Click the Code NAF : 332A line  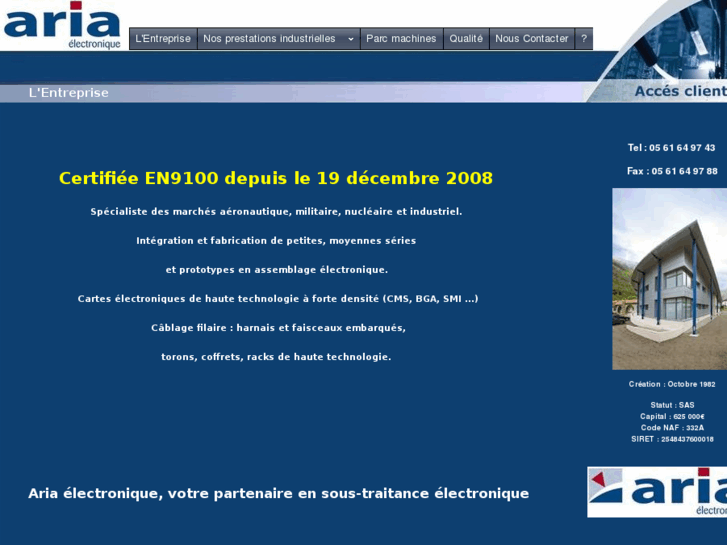pos(672,428)
